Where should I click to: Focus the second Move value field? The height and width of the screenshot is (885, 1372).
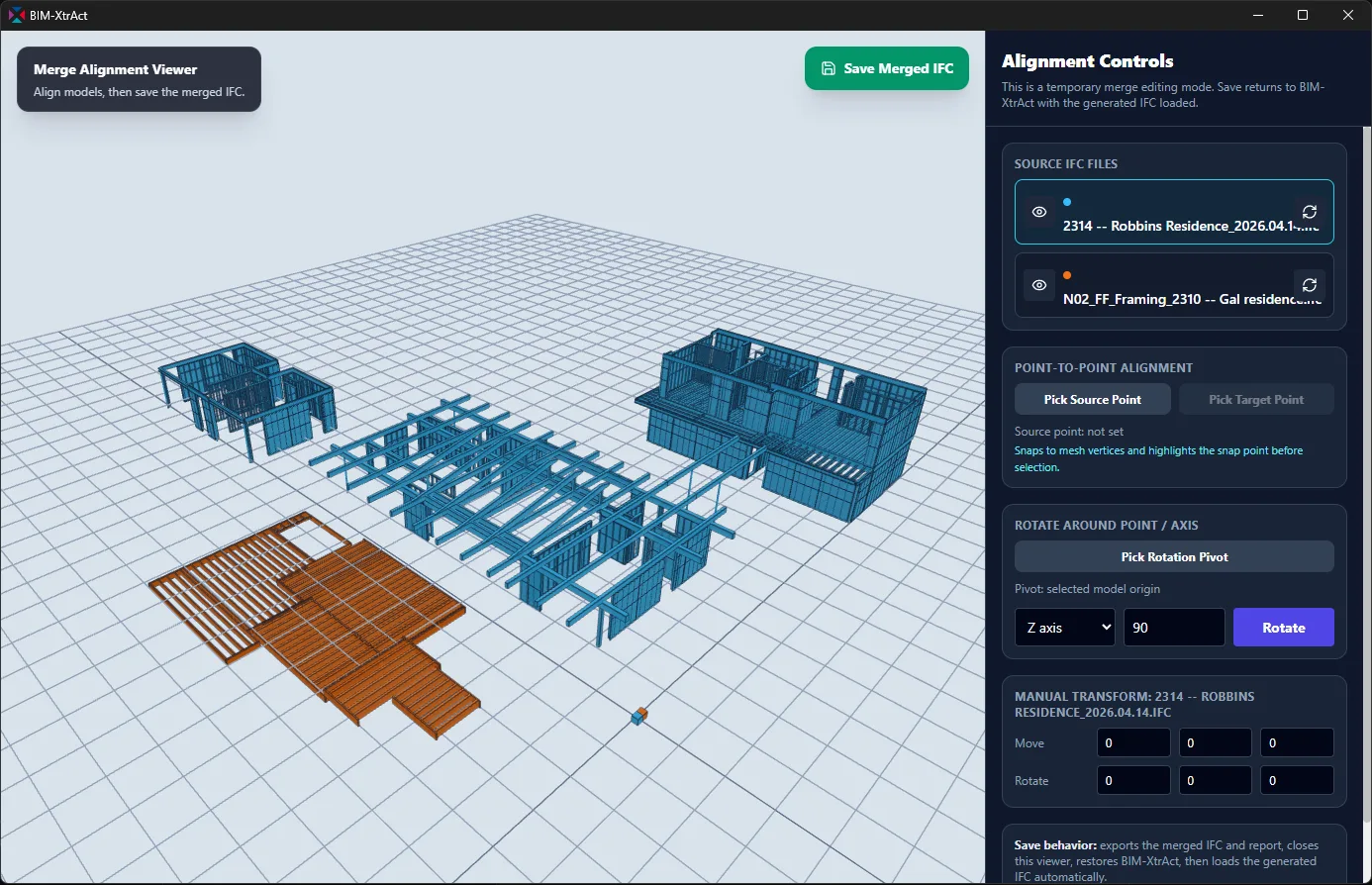click(x=1216, y=743)
